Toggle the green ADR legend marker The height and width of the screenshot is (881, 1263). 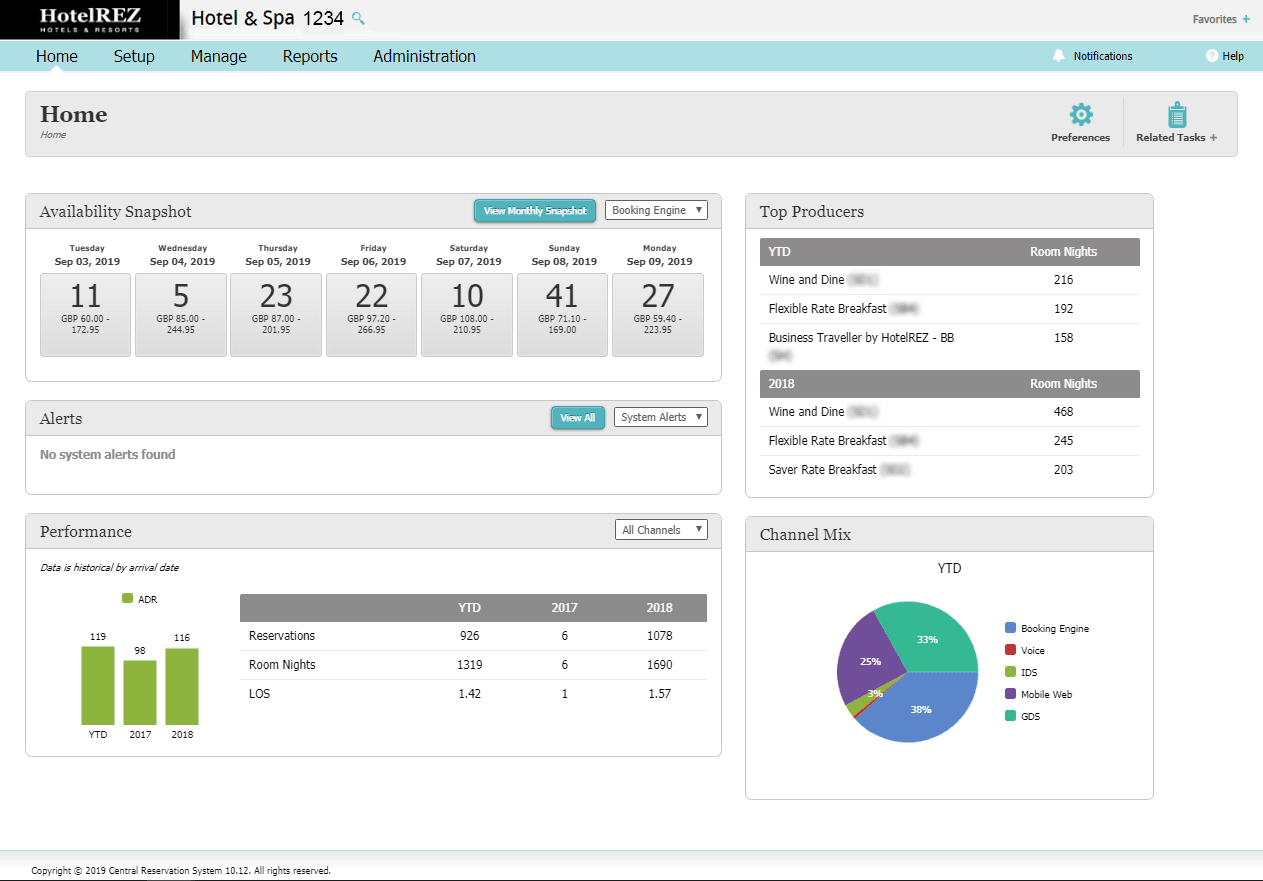(x=127, y=599)
